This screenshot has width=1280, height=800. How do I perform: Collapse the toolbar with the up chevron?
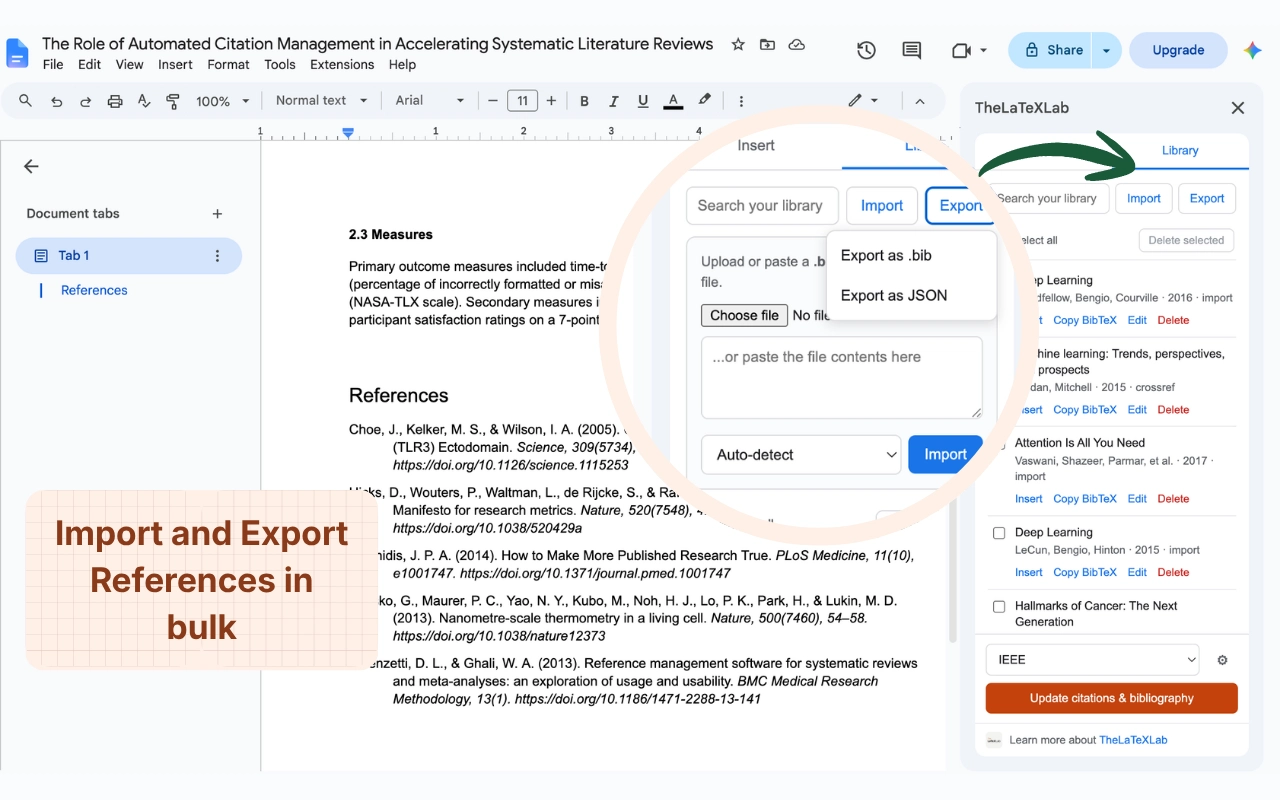tap(920, 101)
